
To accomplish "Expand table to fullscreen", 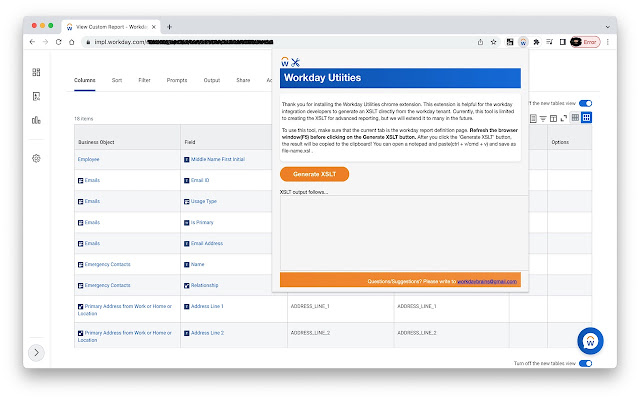I will 564,118.
